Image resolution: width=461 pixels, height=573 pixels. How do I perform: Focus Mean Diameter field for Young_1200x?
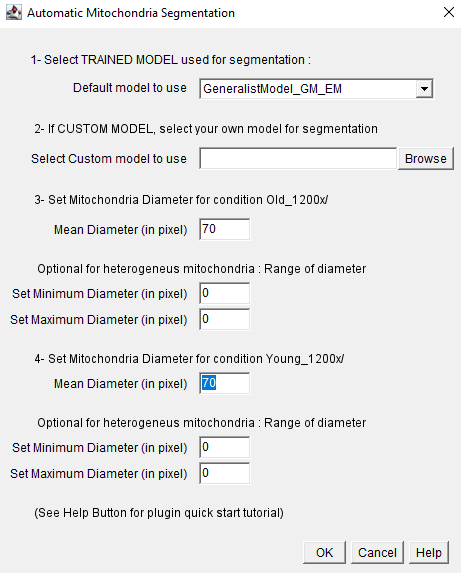(225, 383)
